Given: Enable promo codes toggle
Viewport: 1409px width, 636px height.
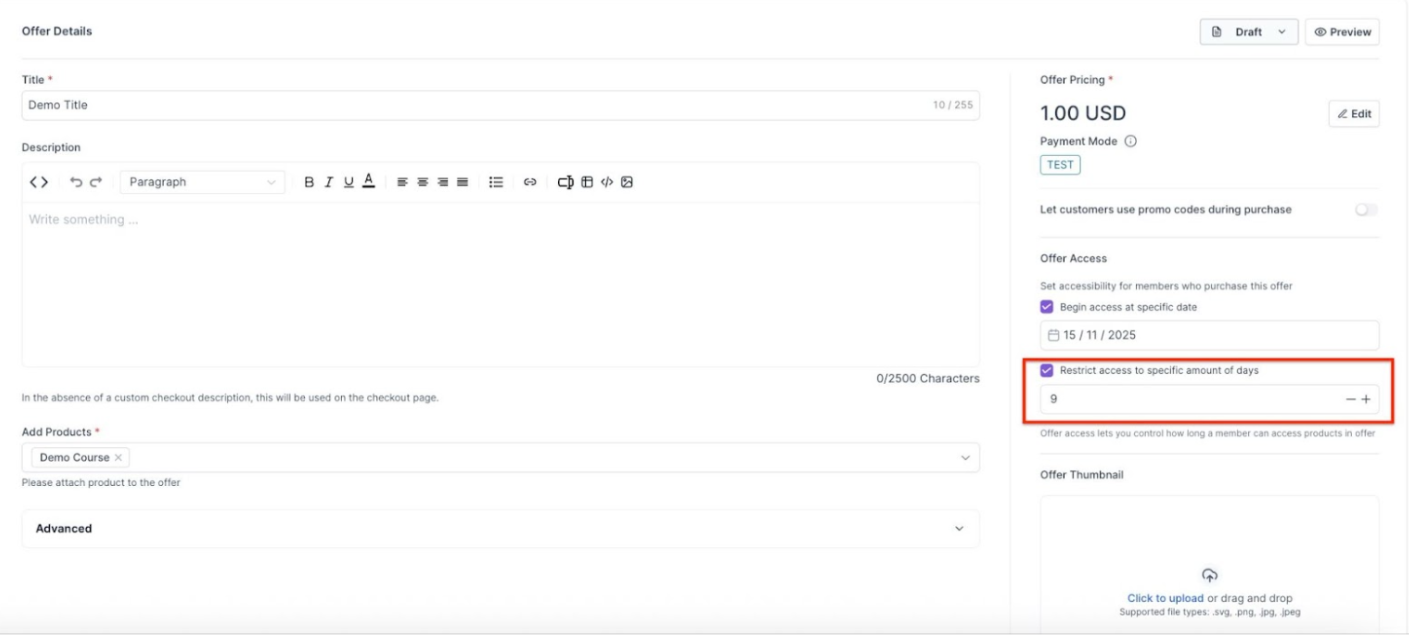Looking at the screenshot, I should coord(1366,210).
